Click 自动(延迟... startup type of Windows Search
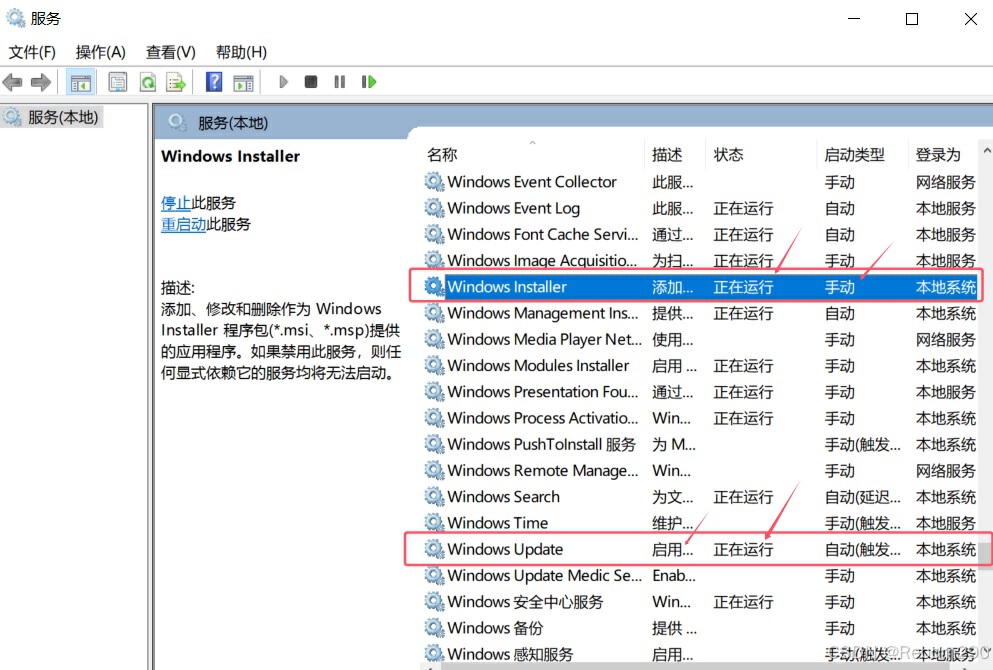Image resolution: width=993 pixels, height=670 pixels. (x=863, y=496)
